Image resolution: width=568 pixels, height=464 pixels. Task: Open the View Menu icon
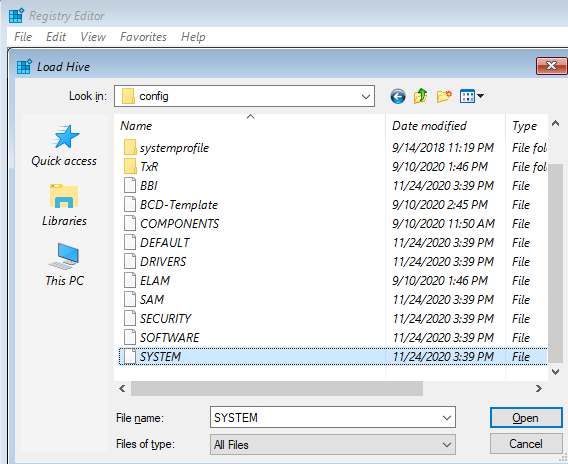tap(467, 96)
